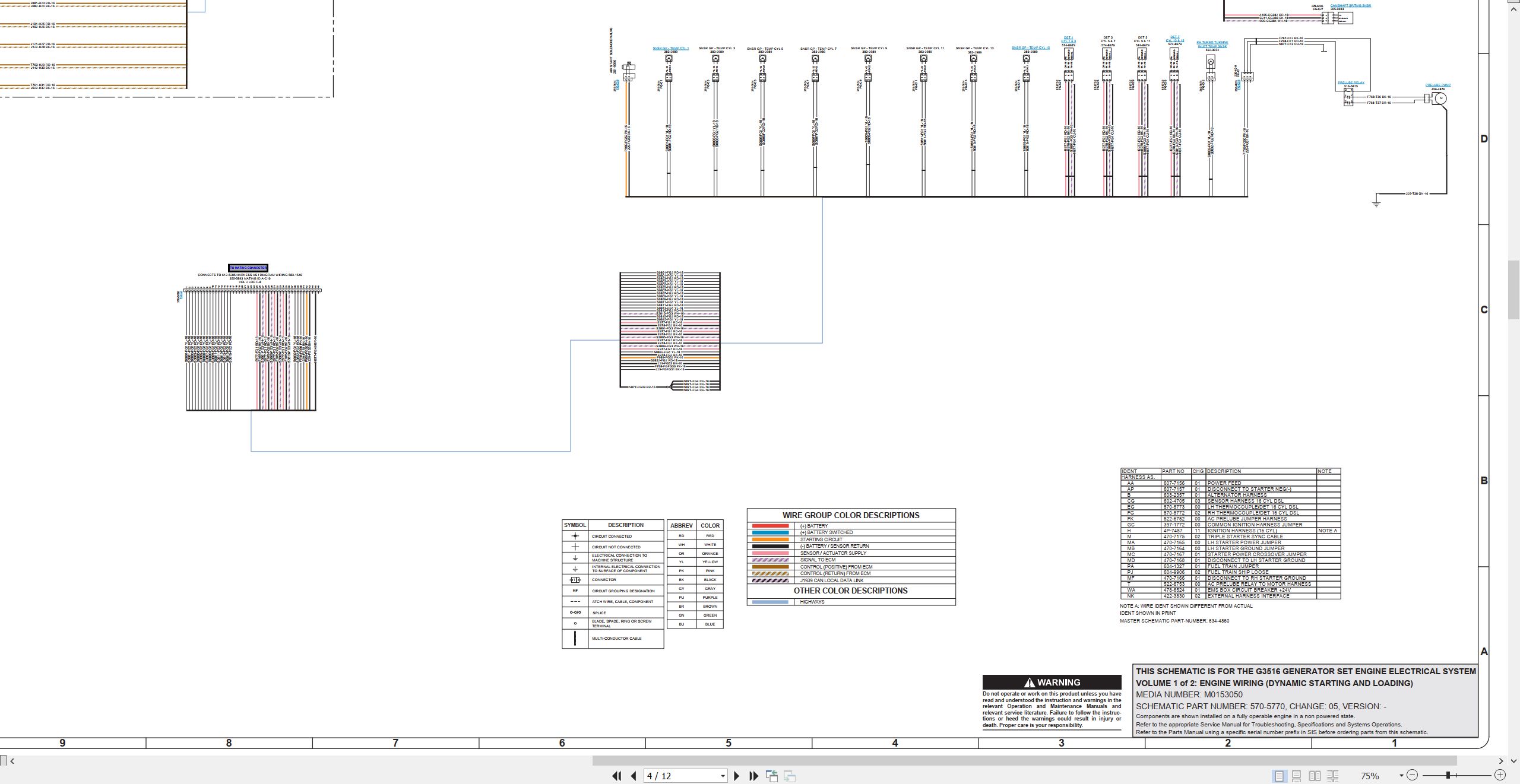Click the horizontal scrollbar right arrow
The image size is (1520, 784).
(1501, 761)
